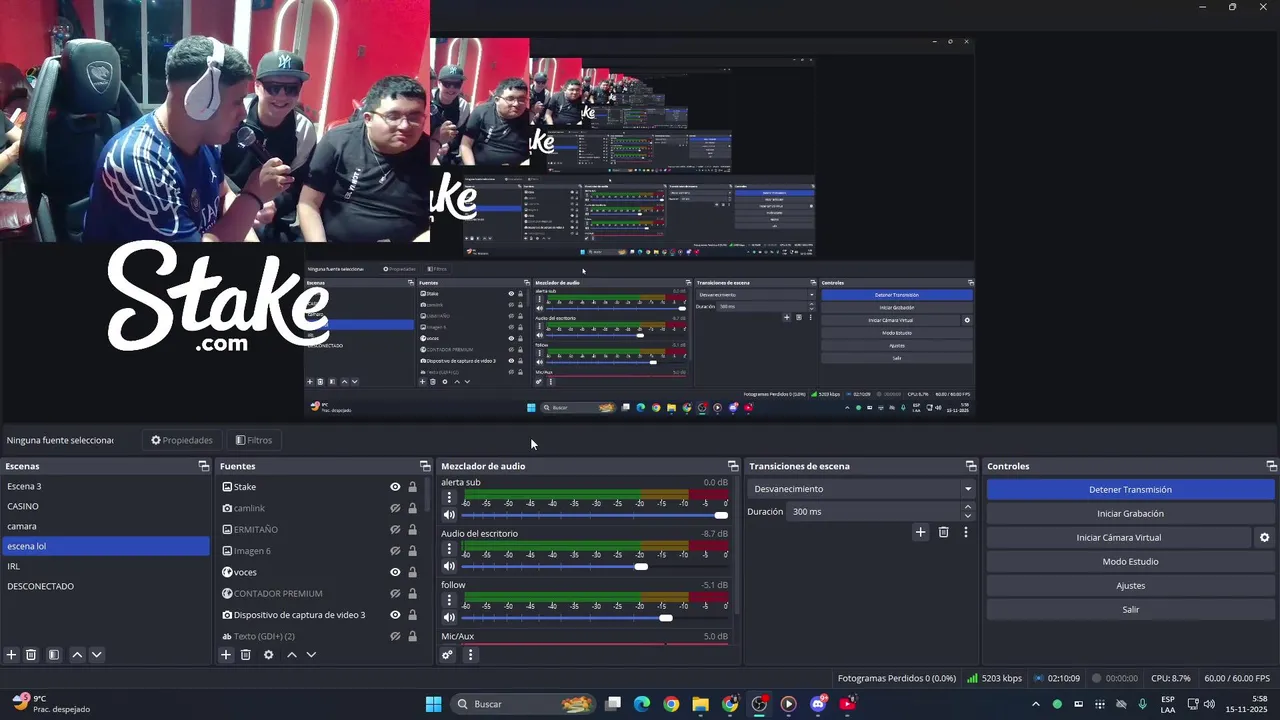Delete scene transition with trash icon
Screen dimensions: 1280x720
coord(943,532)
